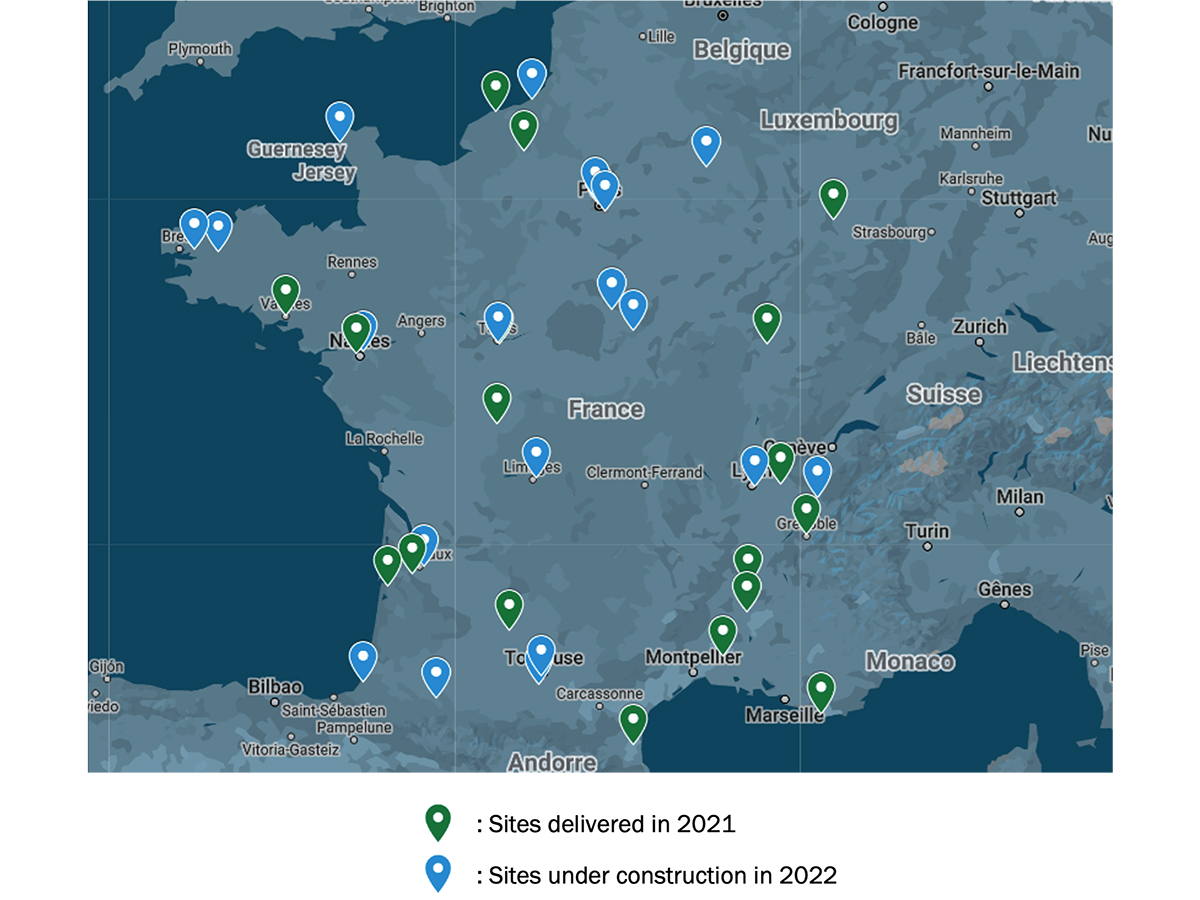
Task: Select the blue pin over Toulouse
Action: [x=541, y=655]
